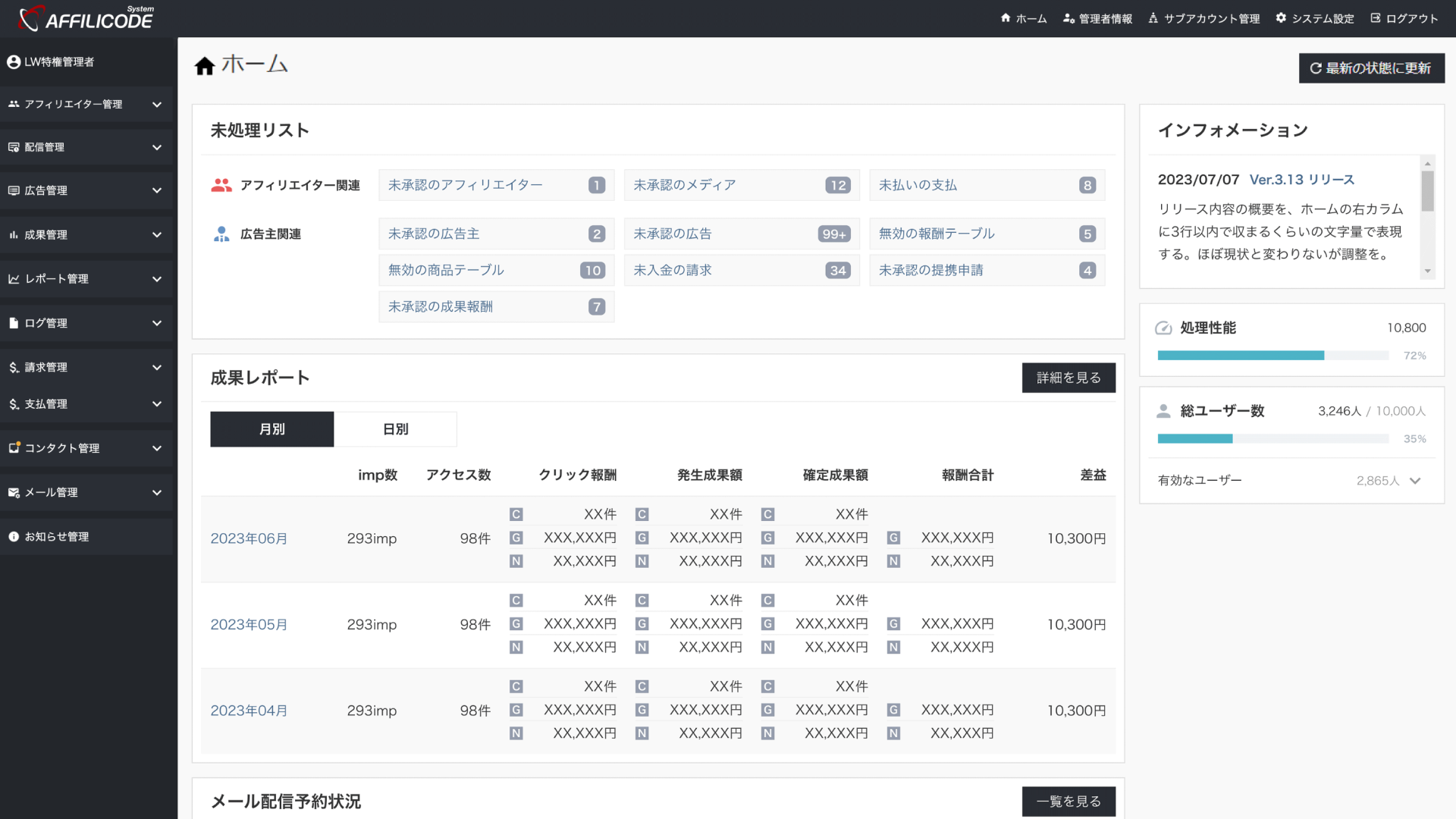
Task: Open サブアカウント管理 in the top navigation
Action: 1203,18
